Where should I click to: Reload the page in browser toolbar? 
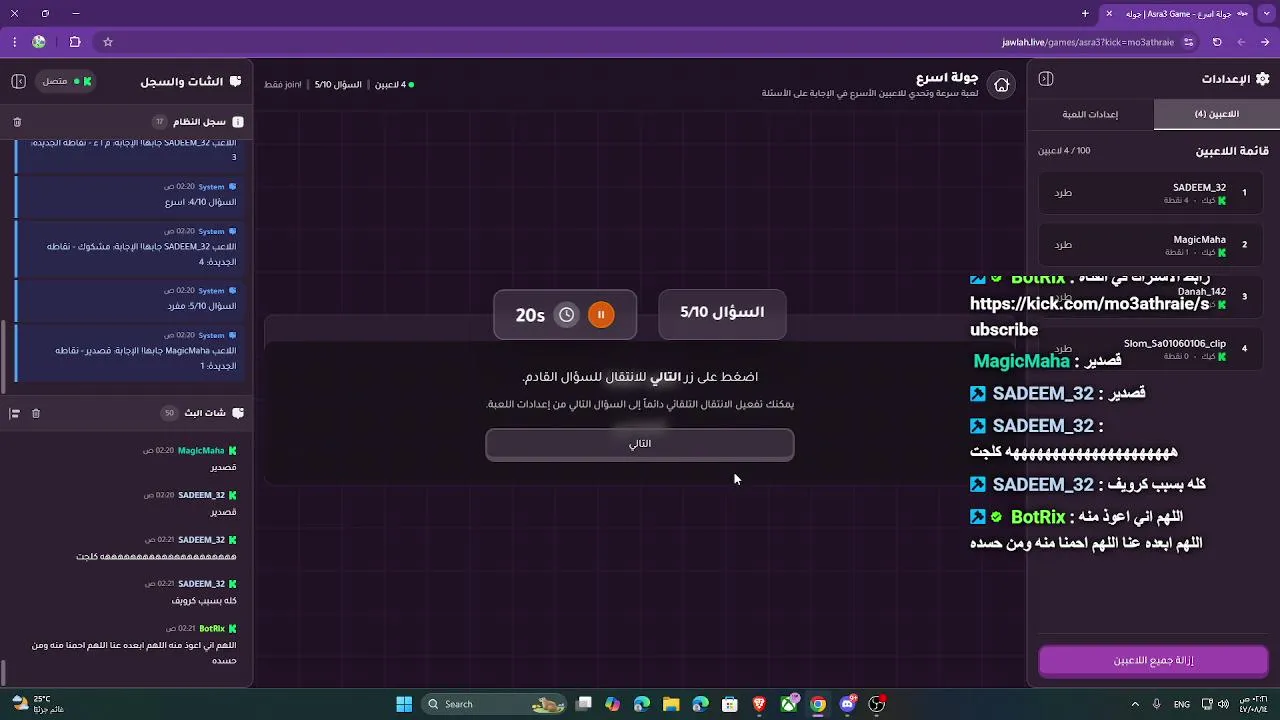tap(1217, 42)
